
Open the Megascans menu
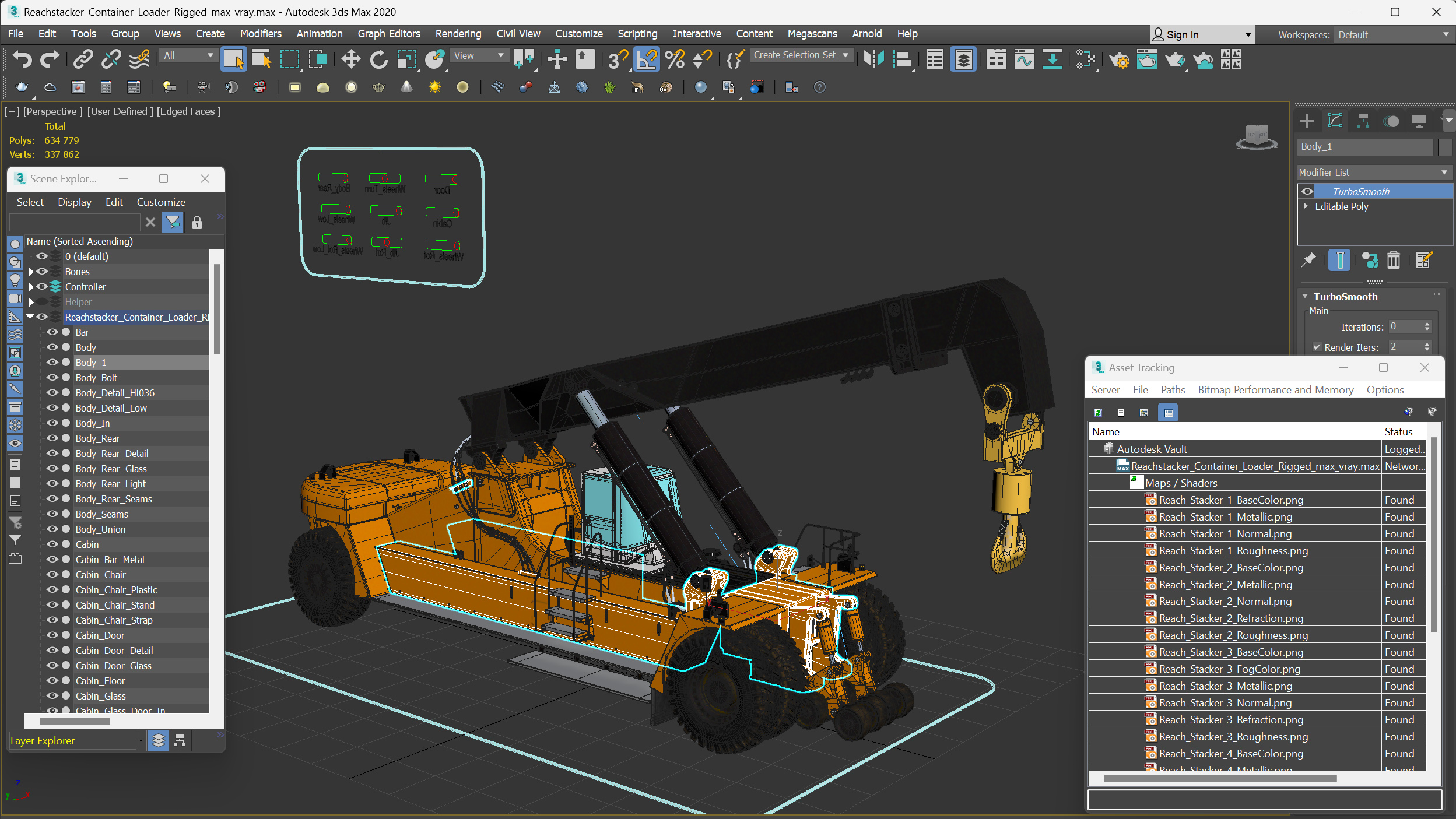point(812,34)
